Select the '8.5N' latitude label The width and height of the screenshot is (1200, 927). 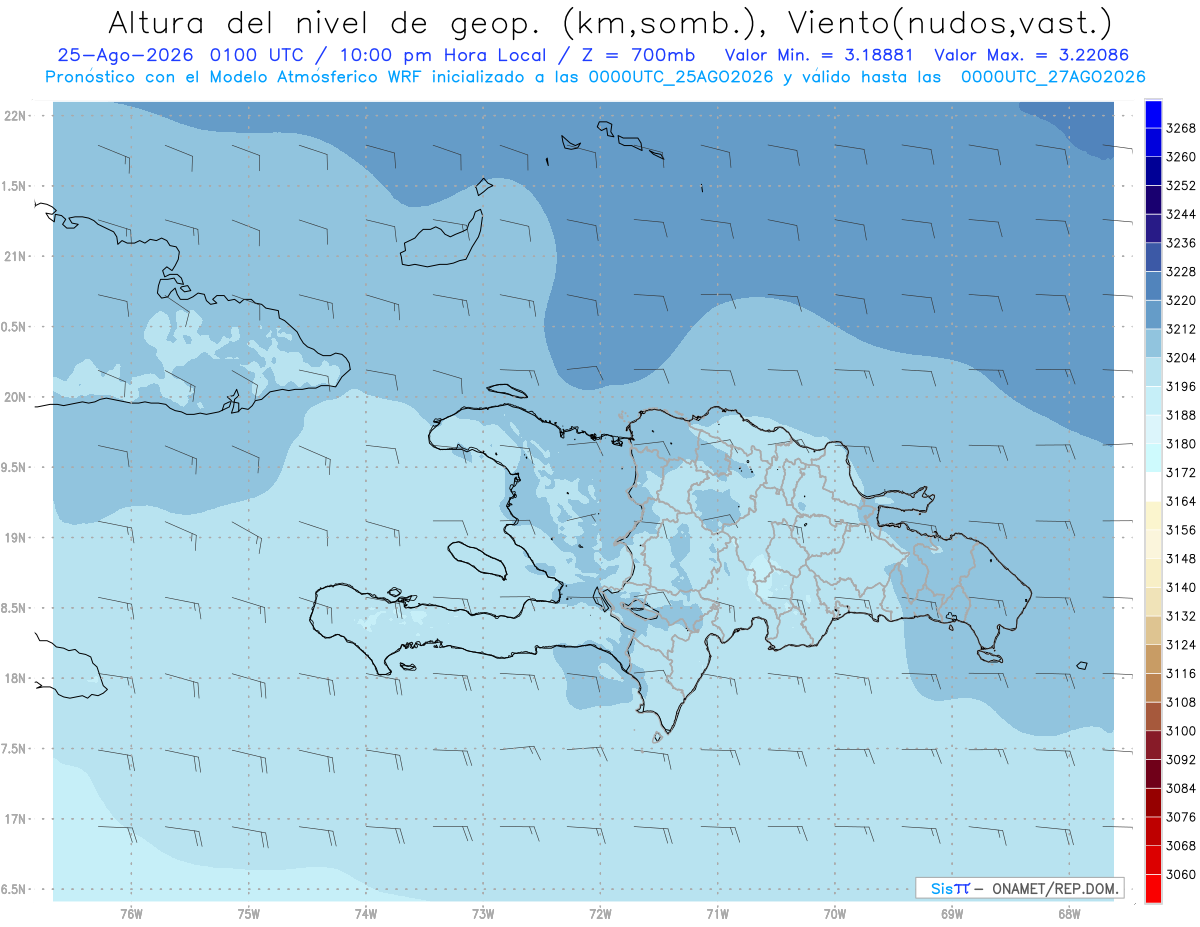point(15,608)
